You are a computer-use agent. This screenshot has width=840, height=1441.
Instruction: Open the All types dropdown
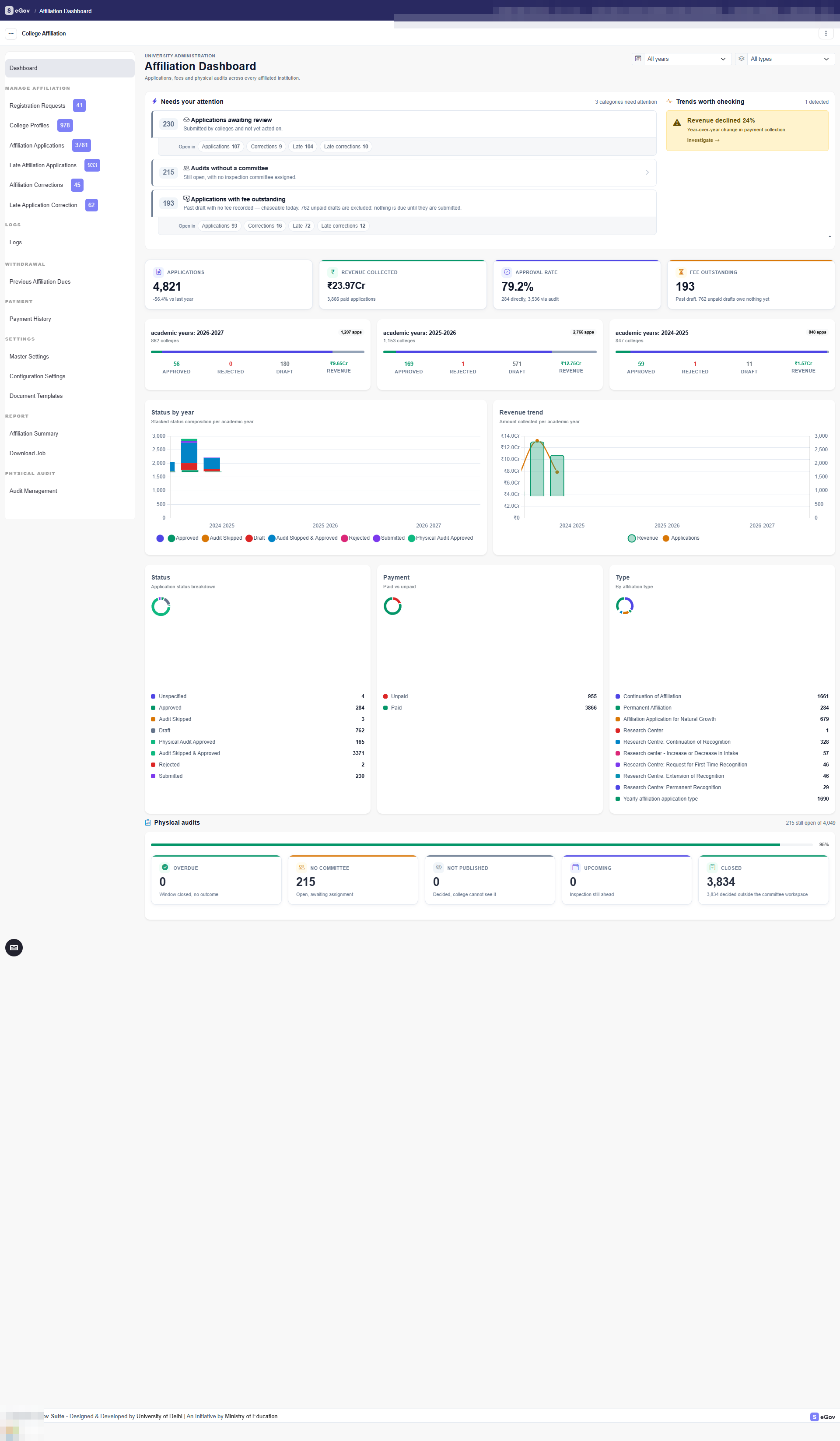tap(785, 59)
